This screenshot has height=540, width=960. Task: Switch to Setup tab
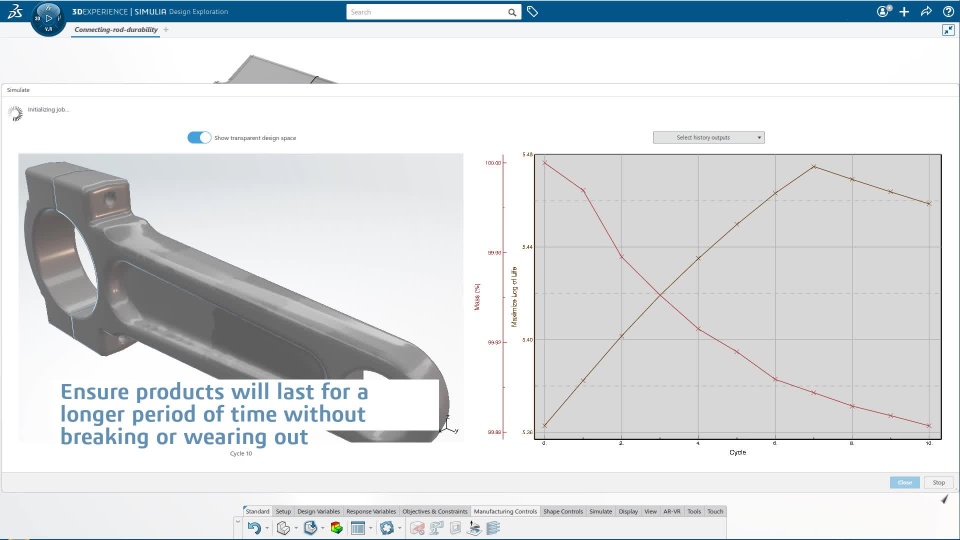coord(283,511)
